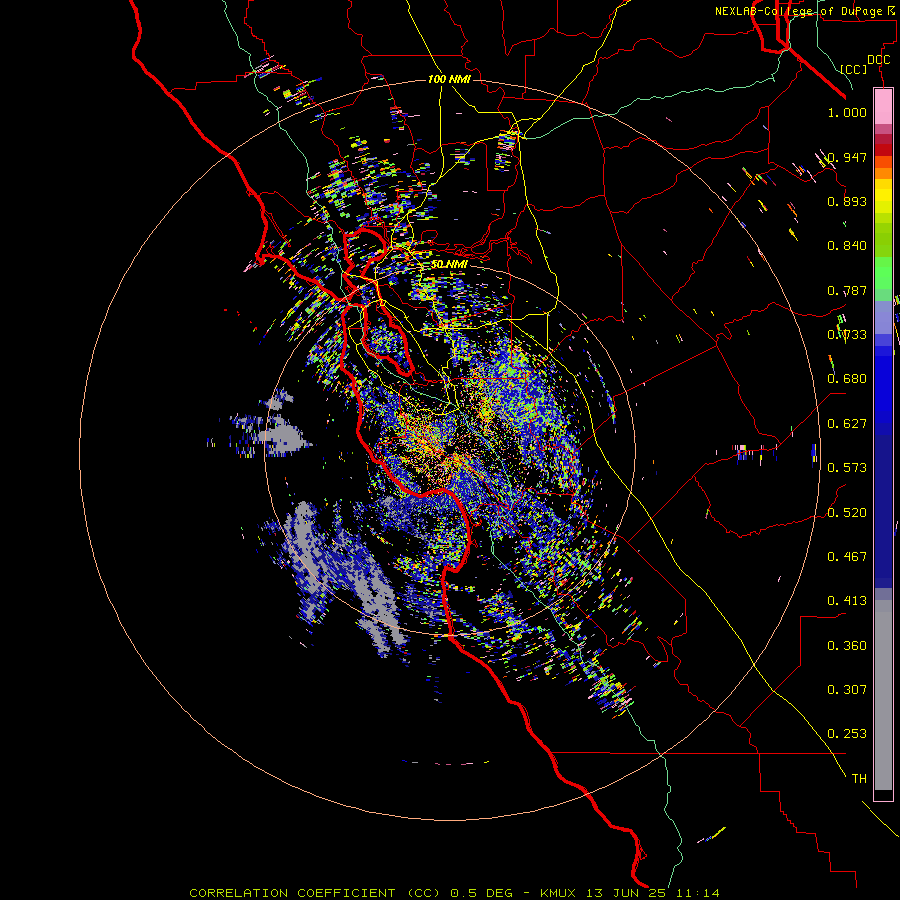The image size is (900, 900).
Task: Select the 0.307 scale value
Action: pos(847,690)
